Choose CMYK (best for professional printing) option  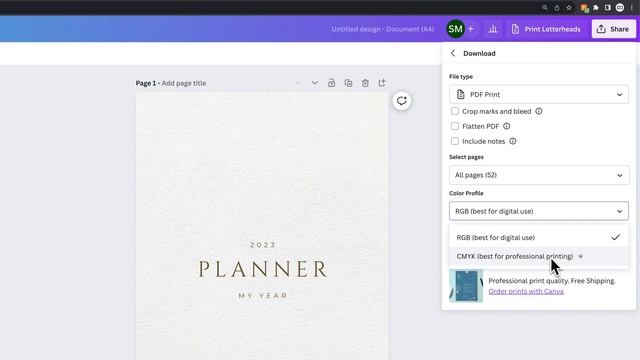coord(539,256)
